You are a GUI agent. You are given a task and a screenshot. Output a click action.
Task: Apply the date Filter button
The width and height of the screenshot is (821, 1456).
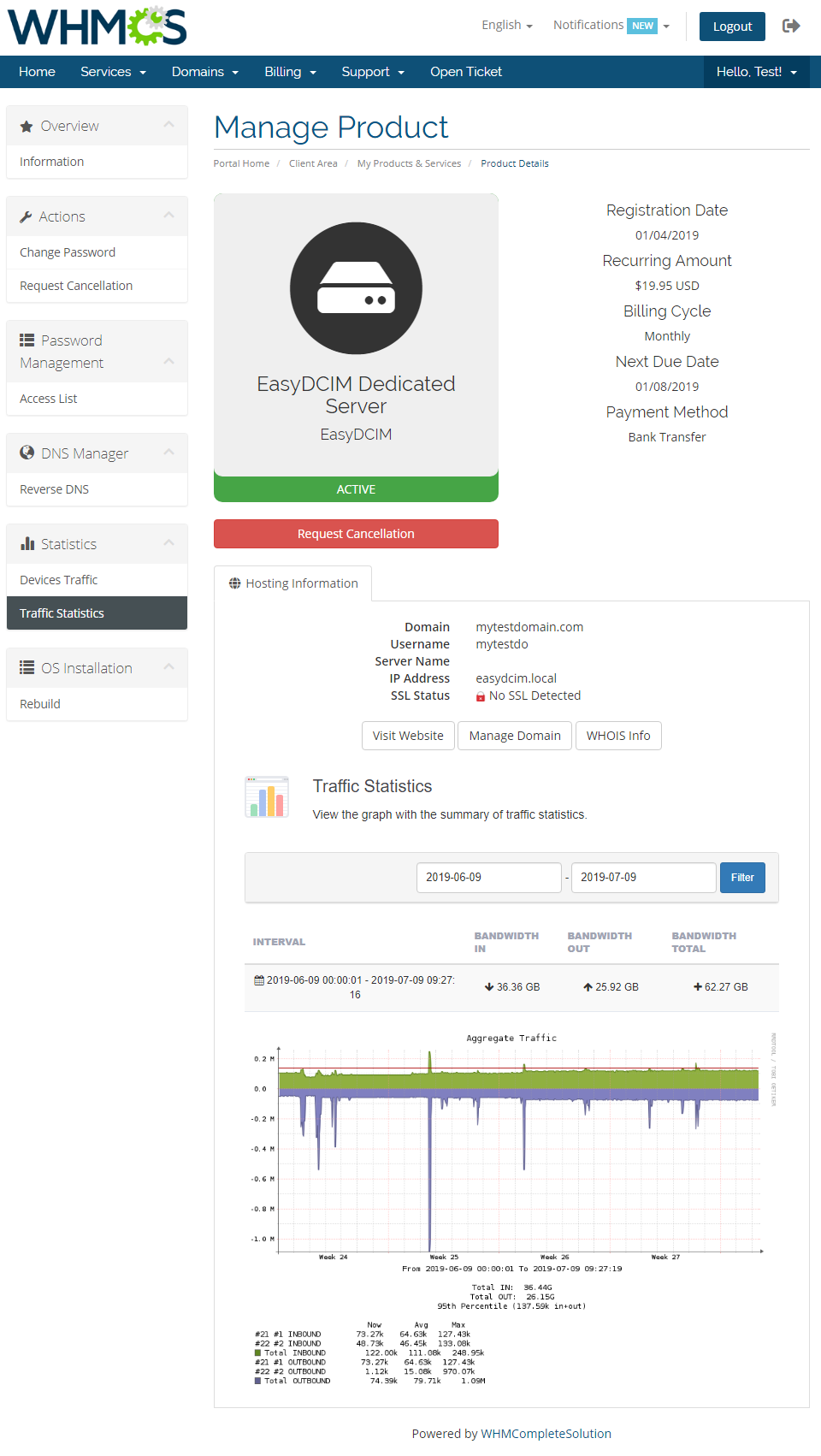pyautogui.click(x=742, y=878)
